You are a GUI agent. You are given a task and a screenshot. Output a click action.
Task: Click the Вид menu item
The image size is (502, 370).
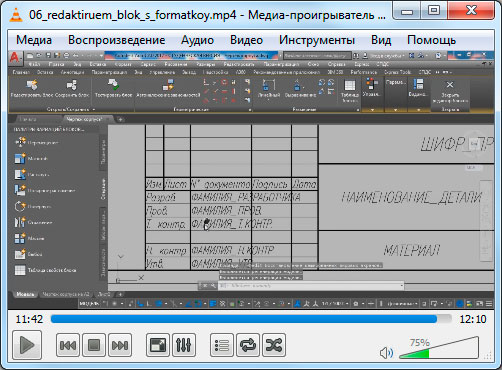381,40
